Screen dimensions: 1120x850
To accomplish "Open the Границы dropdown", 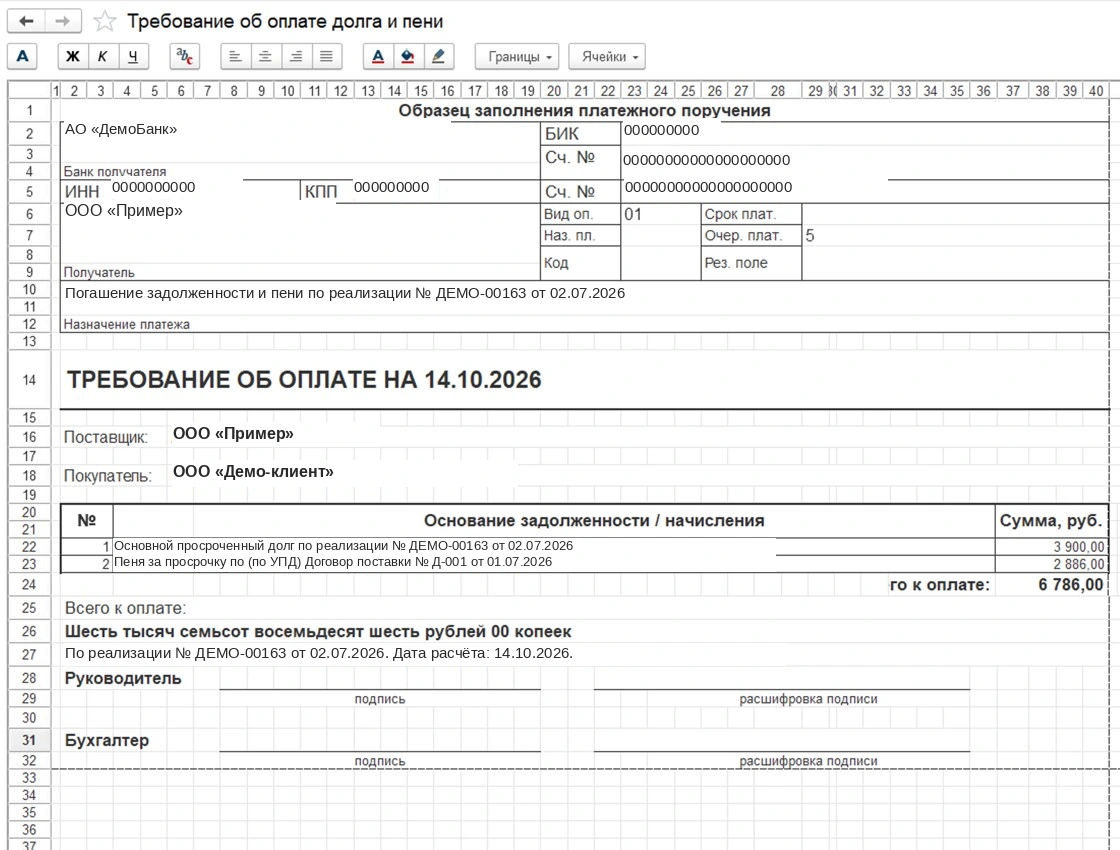I will pos(517,56).
